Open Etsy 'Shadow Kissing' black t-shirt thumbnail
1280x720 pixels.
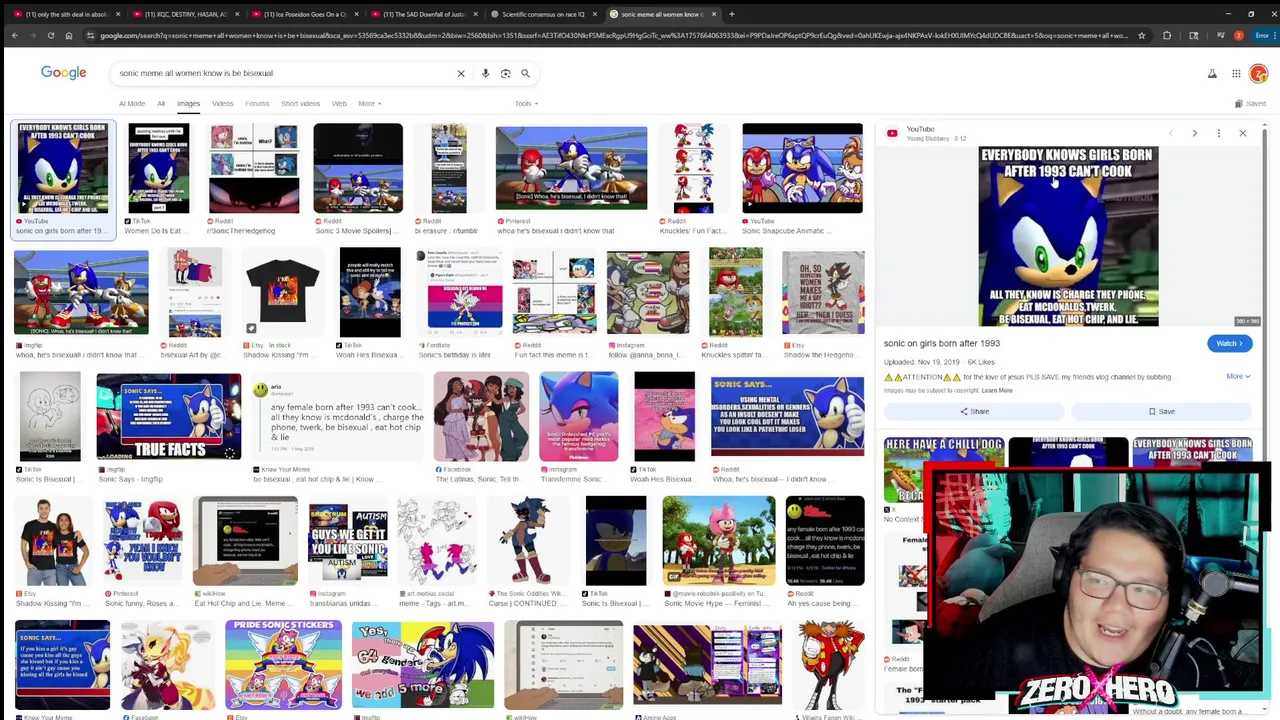(282, 292)
